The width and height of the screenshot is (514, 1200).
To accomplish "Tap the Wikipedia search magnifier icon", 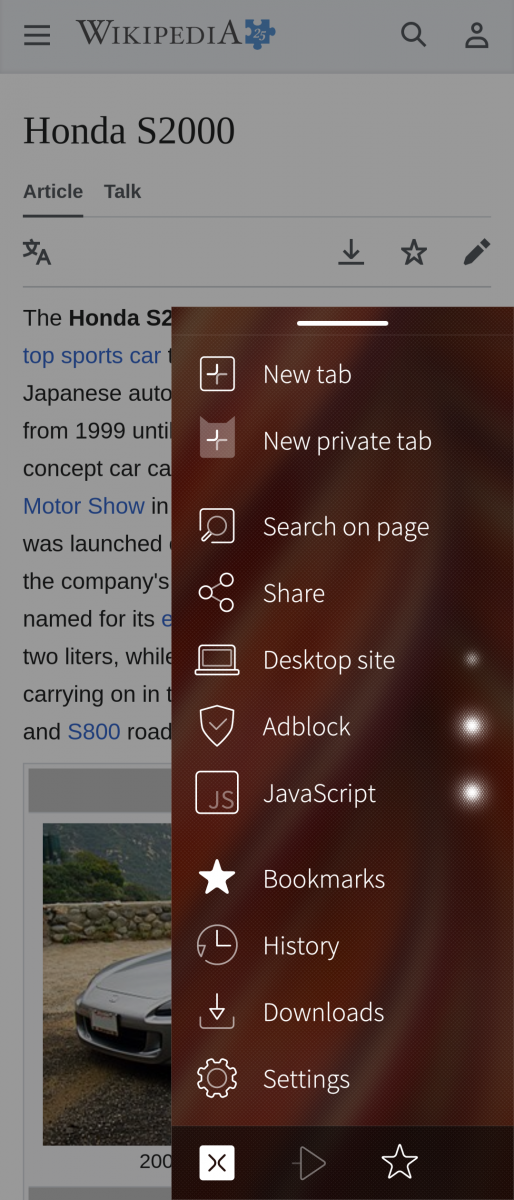I will [x=413, y=35].
